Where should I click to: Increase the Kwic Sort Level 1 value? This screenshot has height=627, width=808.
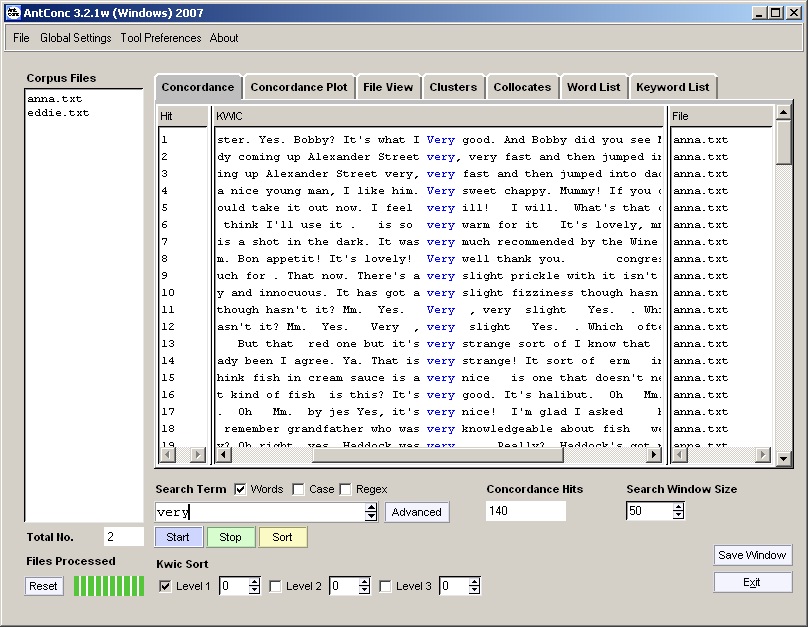[254, 582]
